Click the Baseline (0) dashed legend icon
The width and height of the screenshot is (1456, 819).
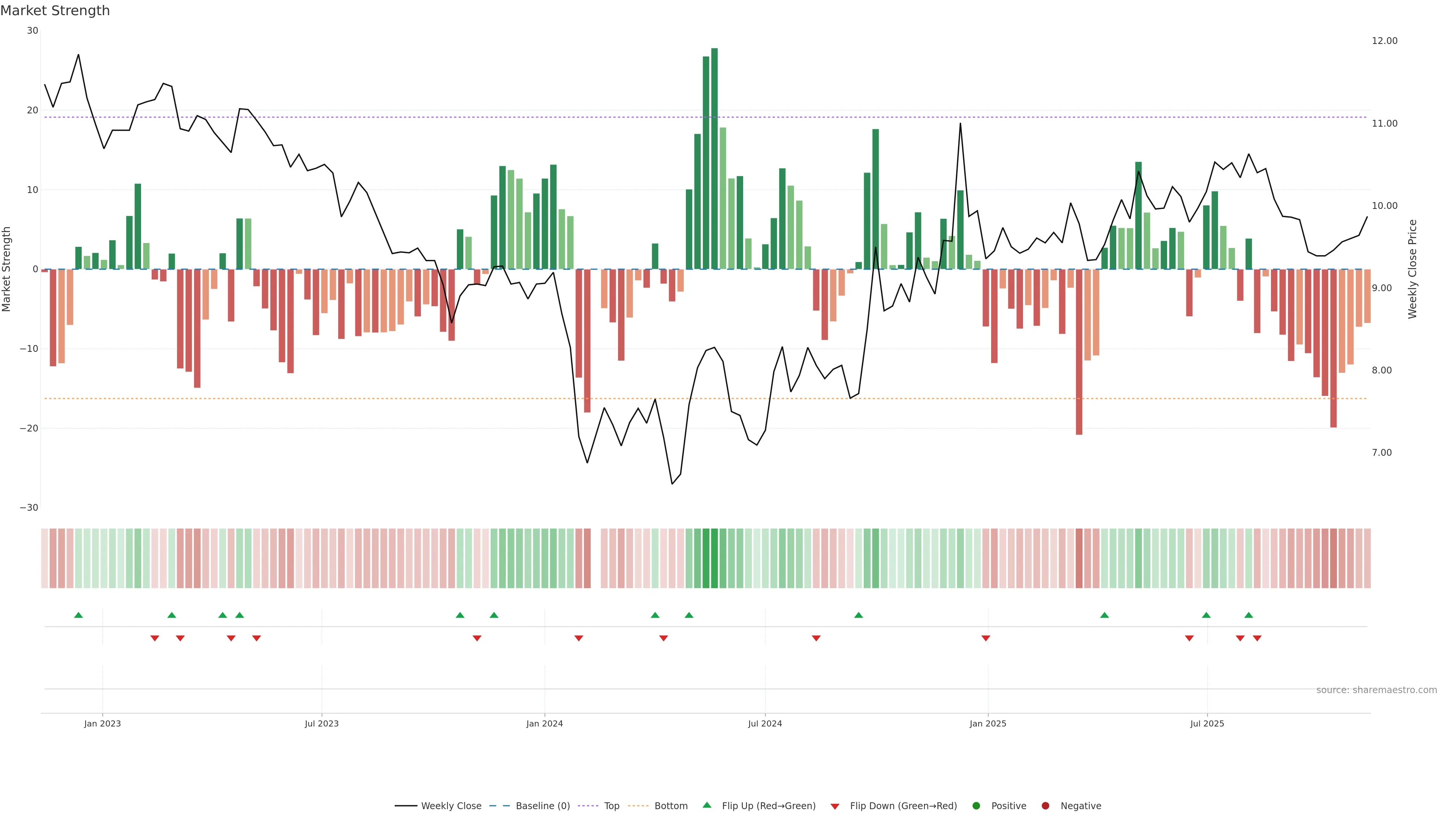500,806
